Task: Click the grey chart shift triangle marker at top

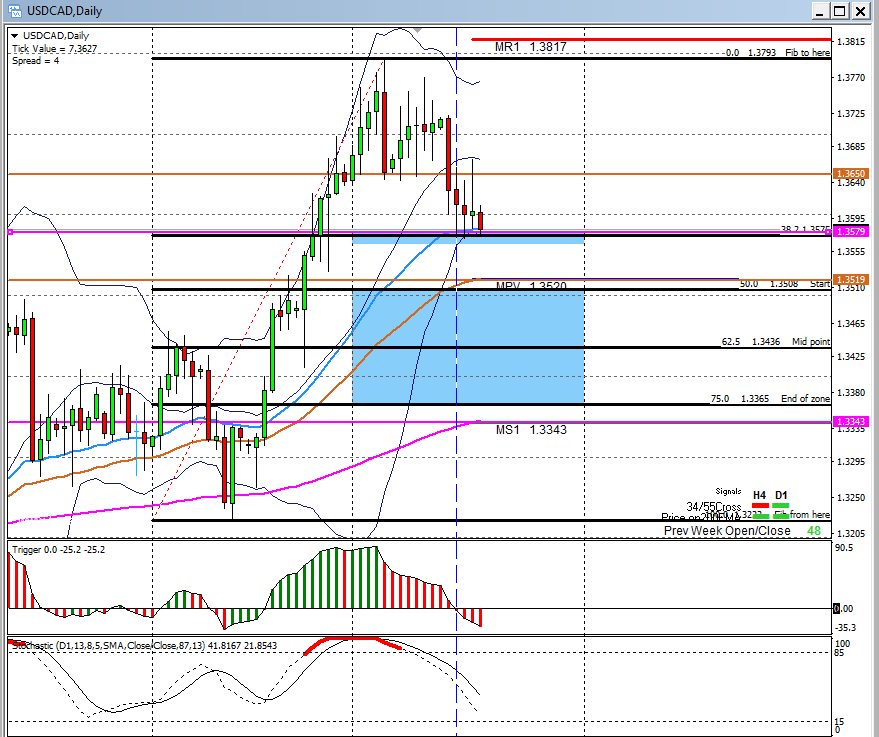Action: pos(417,29)
